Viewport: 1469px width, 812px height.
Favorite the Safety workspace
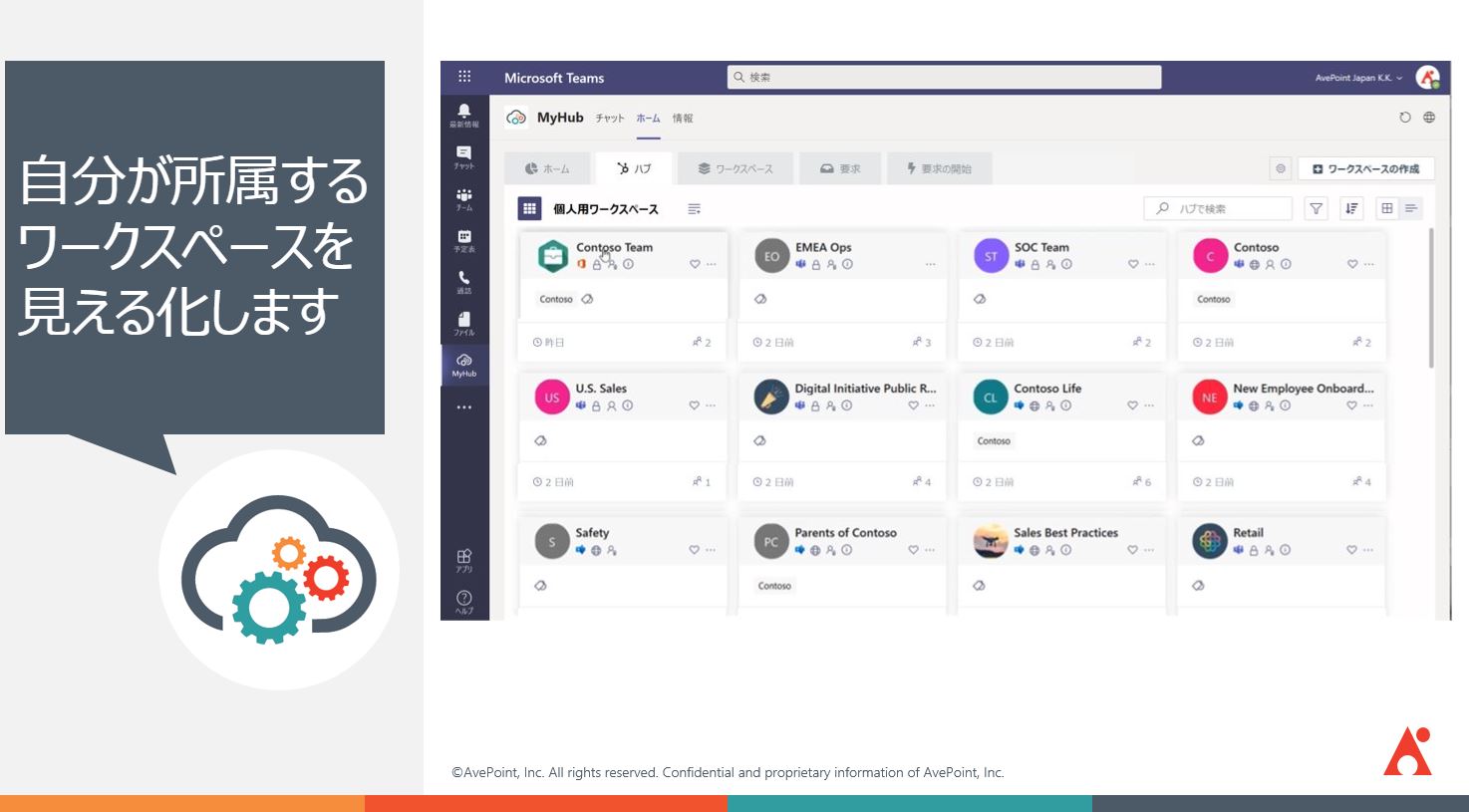coord(694,550)
